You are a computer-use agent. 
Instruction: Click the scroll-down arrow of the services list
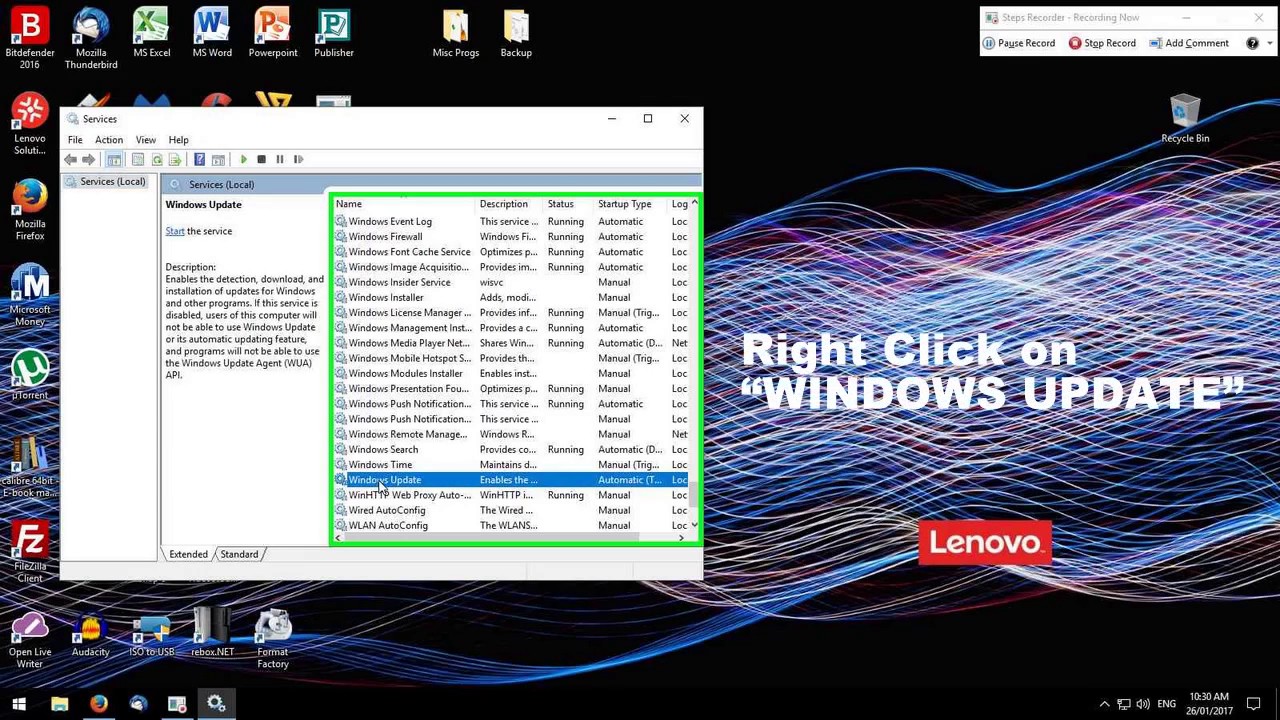click(x=694, y=525)
